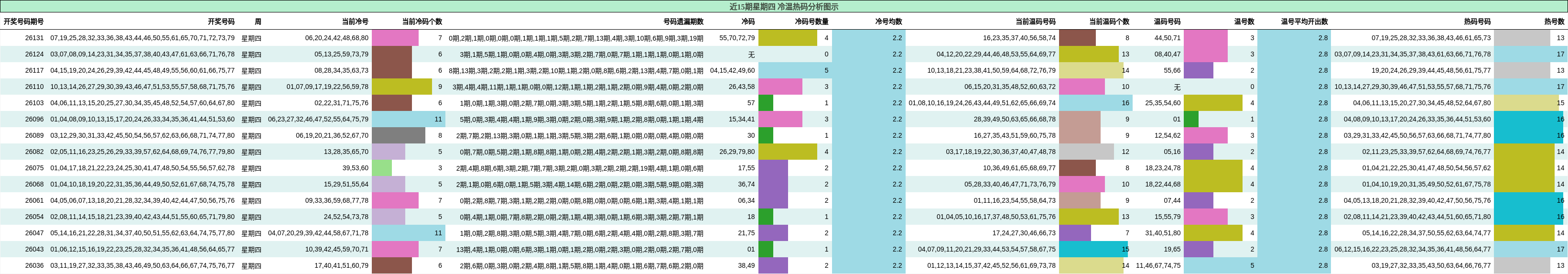This screenshot has height=274, width=1568.
Task: Select the 温号平均开出数 column header
Action: click(x=1304, y=22)
